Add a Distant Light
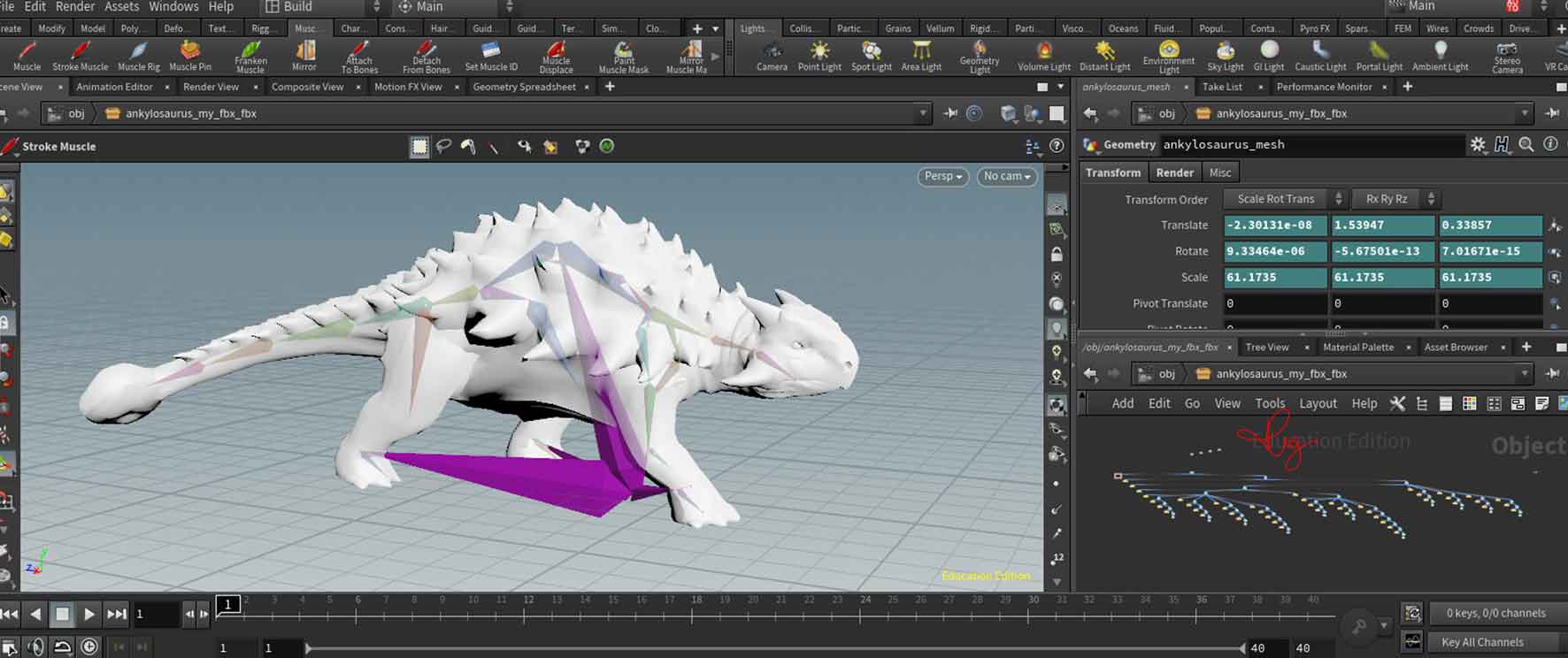 point(1104,57)
